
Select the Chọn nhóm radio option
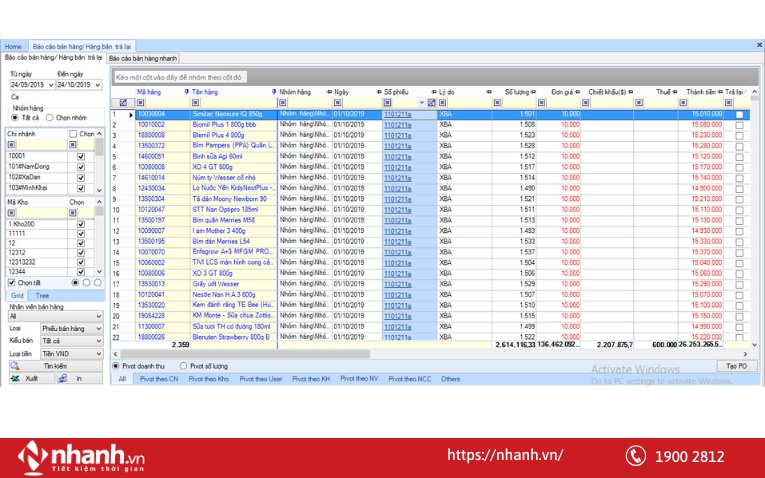coord(50,118)
